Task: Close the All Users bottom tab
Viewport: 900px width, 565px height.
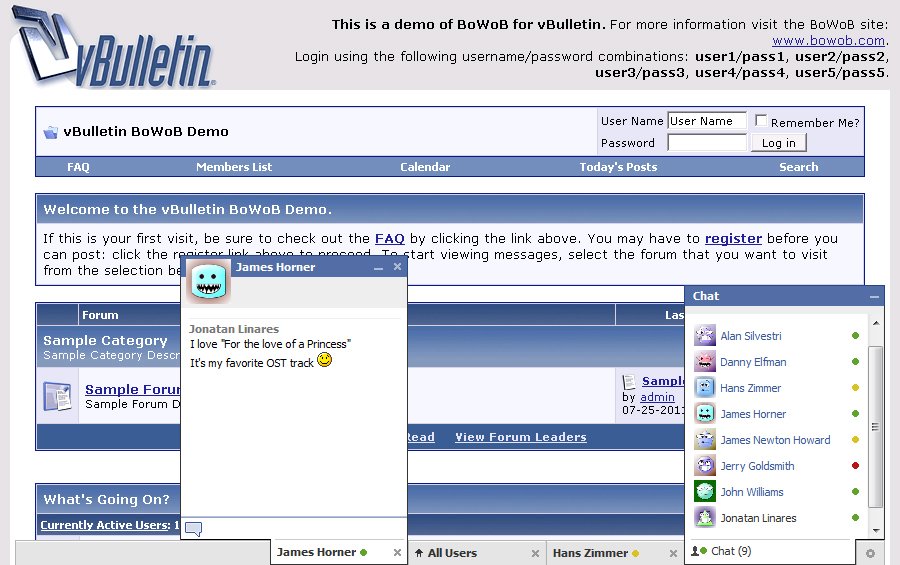Action: [535, 554]
